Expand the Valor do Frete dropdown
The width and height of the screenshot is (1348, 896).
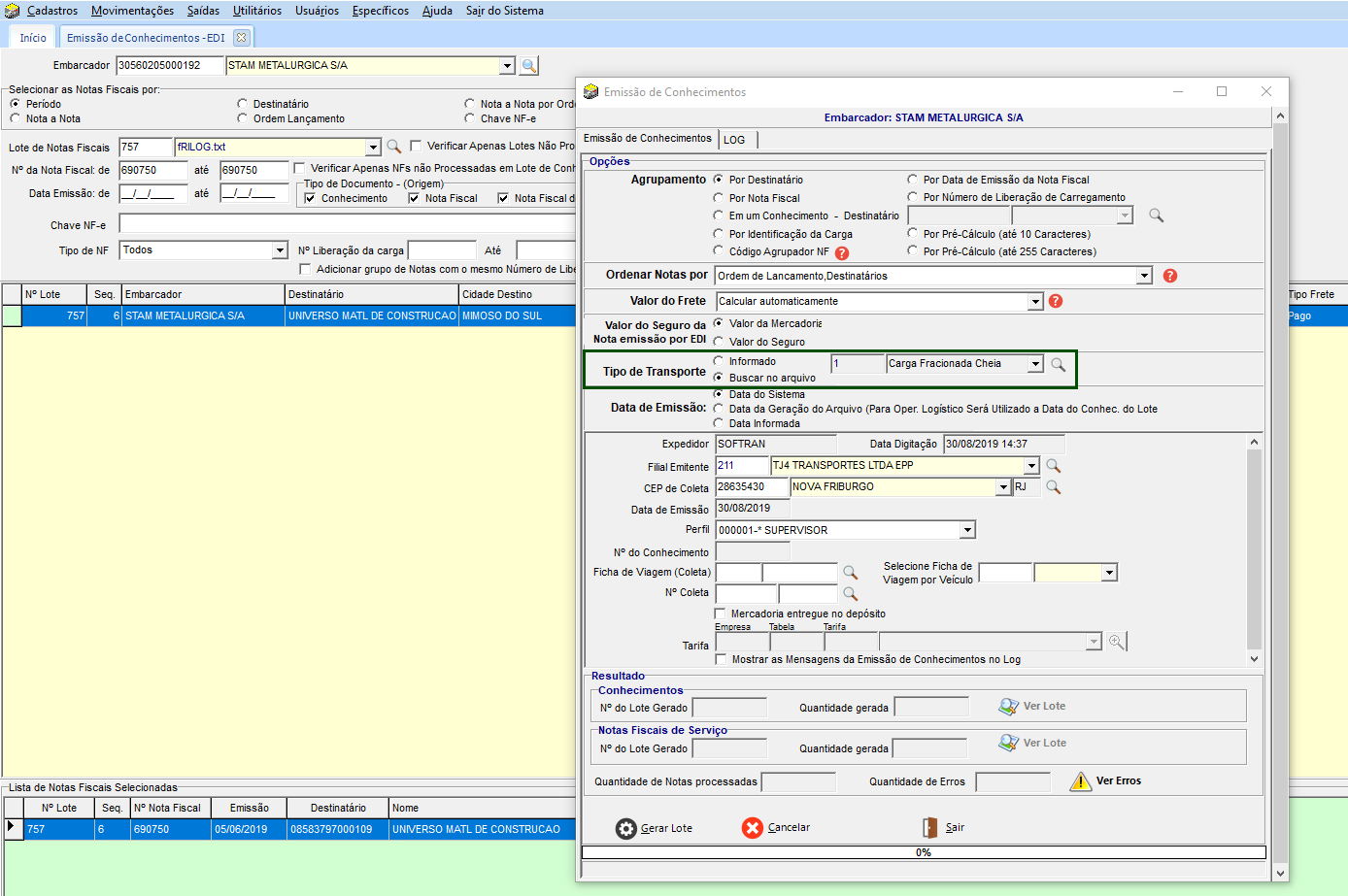pos(1034,302)
